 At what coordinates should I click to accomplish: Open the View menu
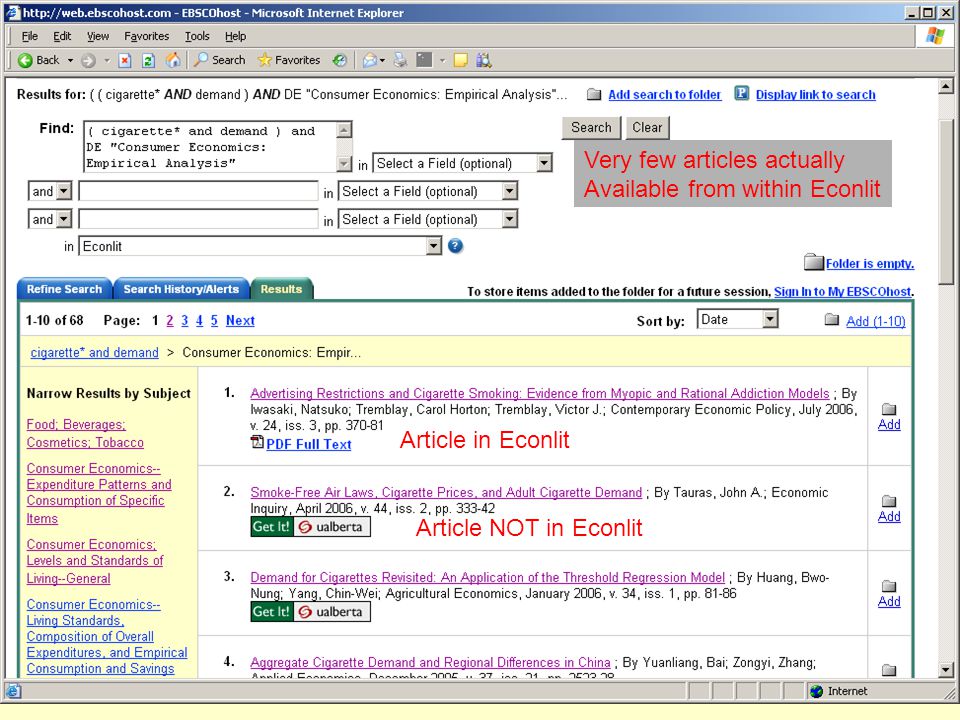click(x=98, y=36)
